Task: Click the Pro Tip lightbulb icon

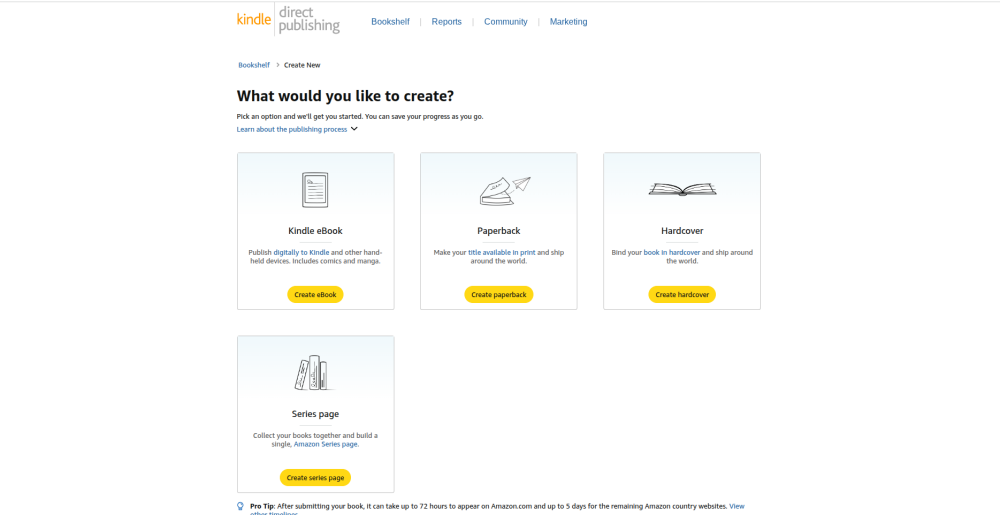Action: point(240,506)
